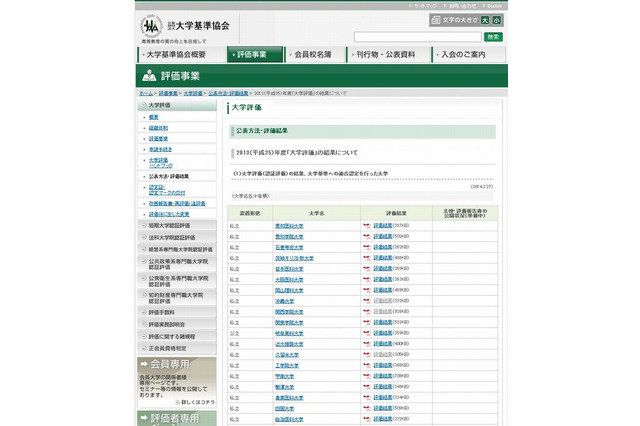Open PDF icon in 関東学院大学 row

pyautogui.click(x=367, y=322)
